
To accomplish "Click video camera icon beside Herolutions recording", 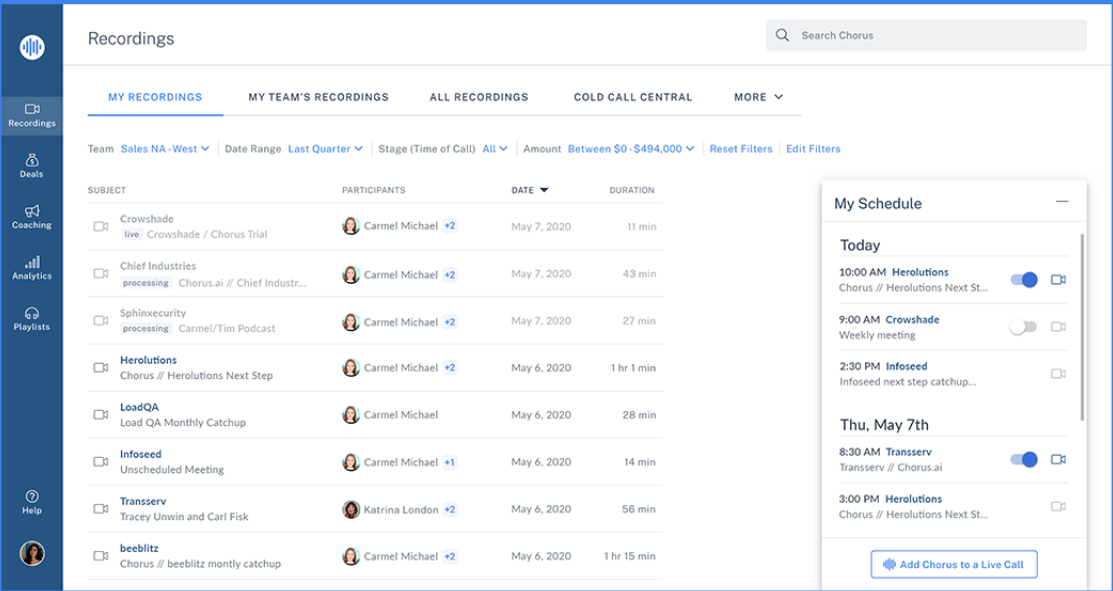I will (x=100, y=367).
